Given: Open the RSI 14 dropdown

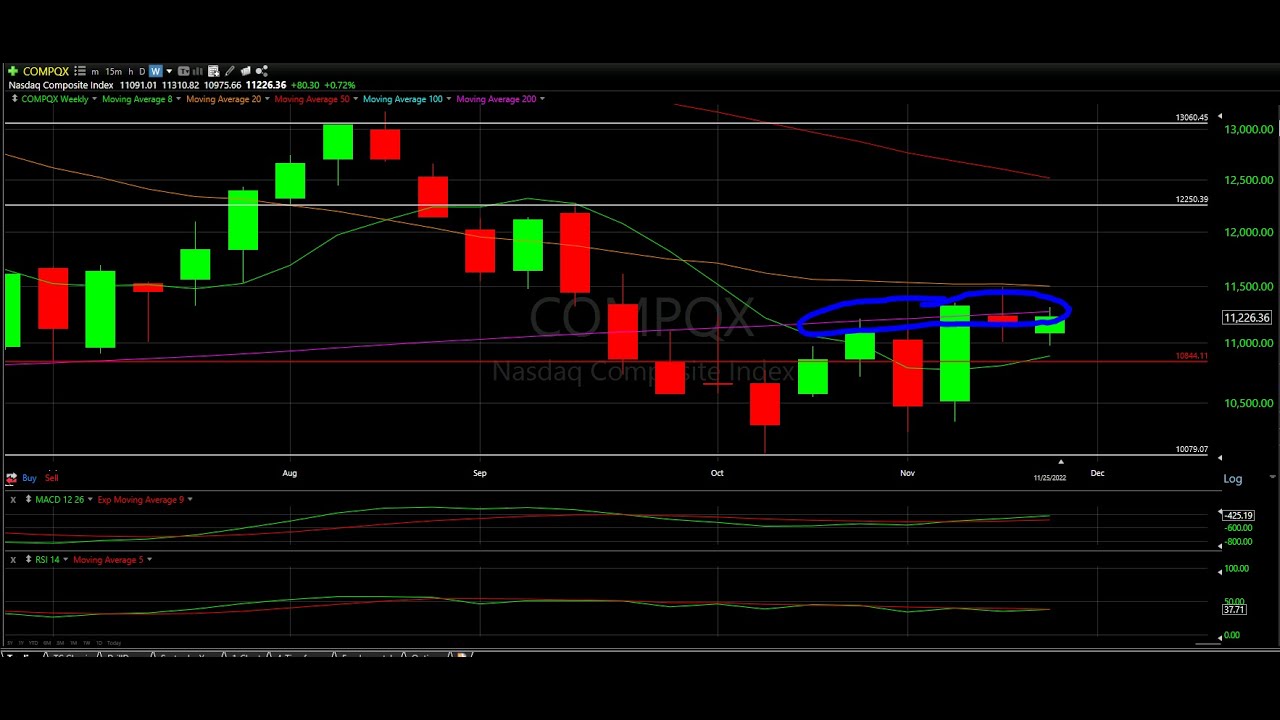Looking at the screenshot, I should pyautogui.click(x=65, y=559).
